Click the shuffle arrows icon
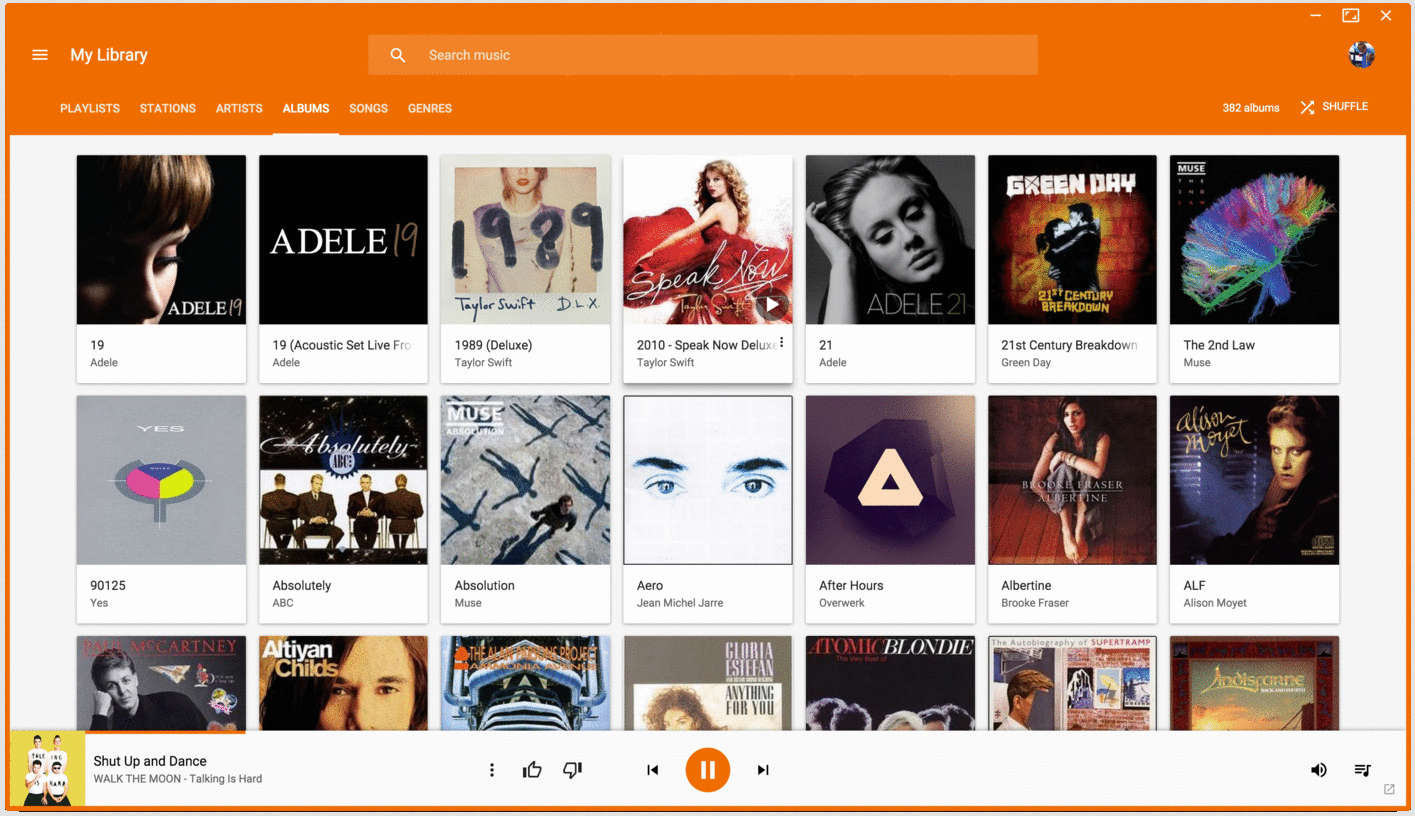Screen dimensions: 1415x816 tap(1307, 107)
